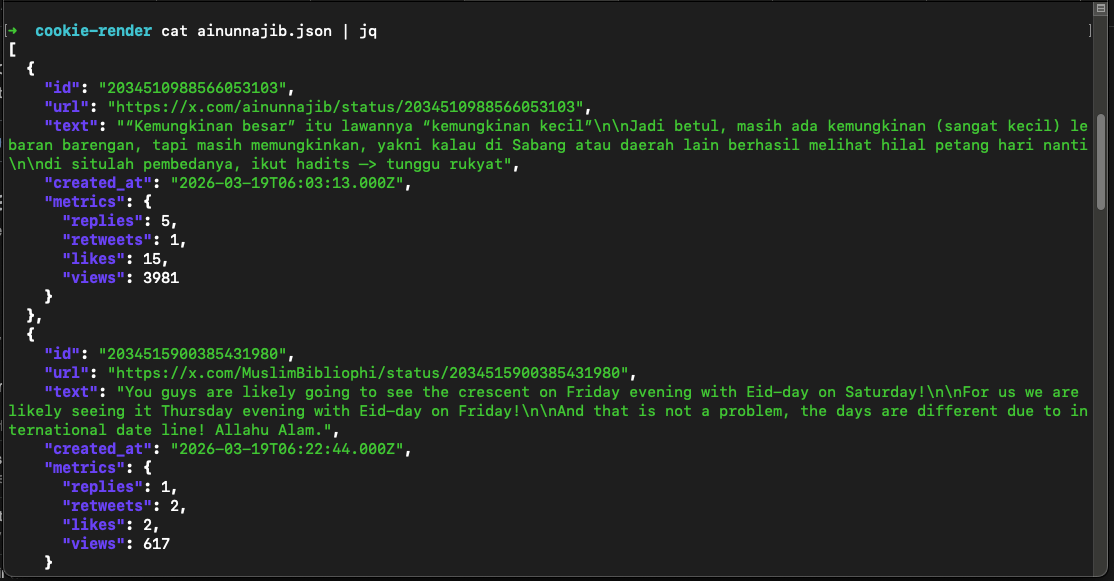Click the replies count 5
Image resolution: width=1114 pixels, height=581 pixels.
point(165,221)
